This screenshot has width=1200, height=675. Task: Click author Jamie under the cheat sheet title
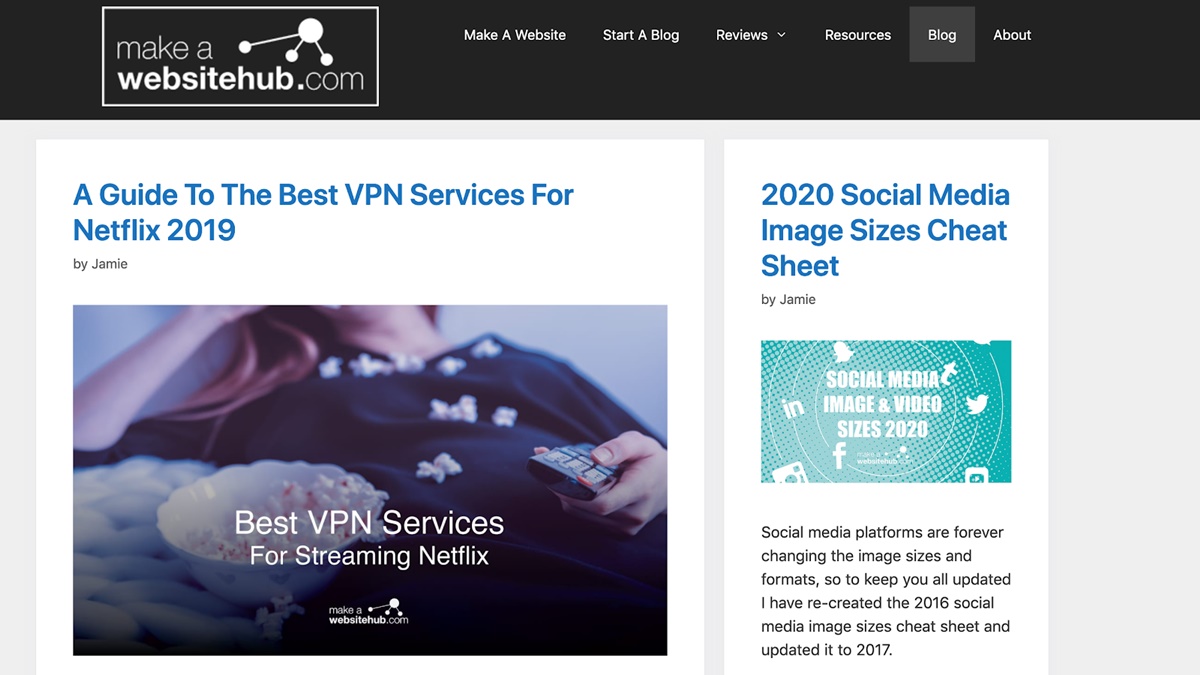click(798, 299)
